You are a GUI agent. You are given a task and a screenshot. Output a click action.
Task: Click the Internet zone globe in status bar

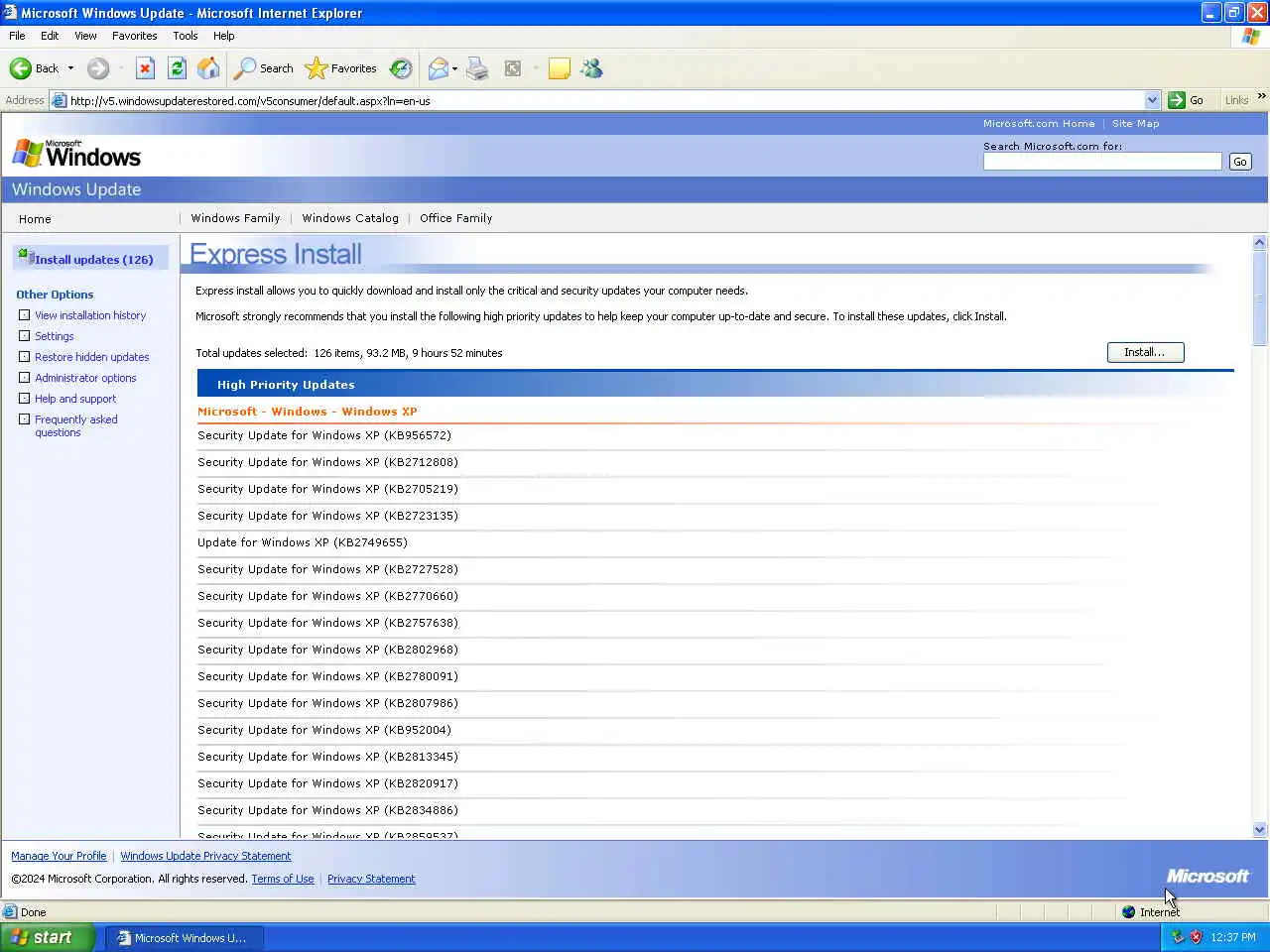coord(1128,912)
